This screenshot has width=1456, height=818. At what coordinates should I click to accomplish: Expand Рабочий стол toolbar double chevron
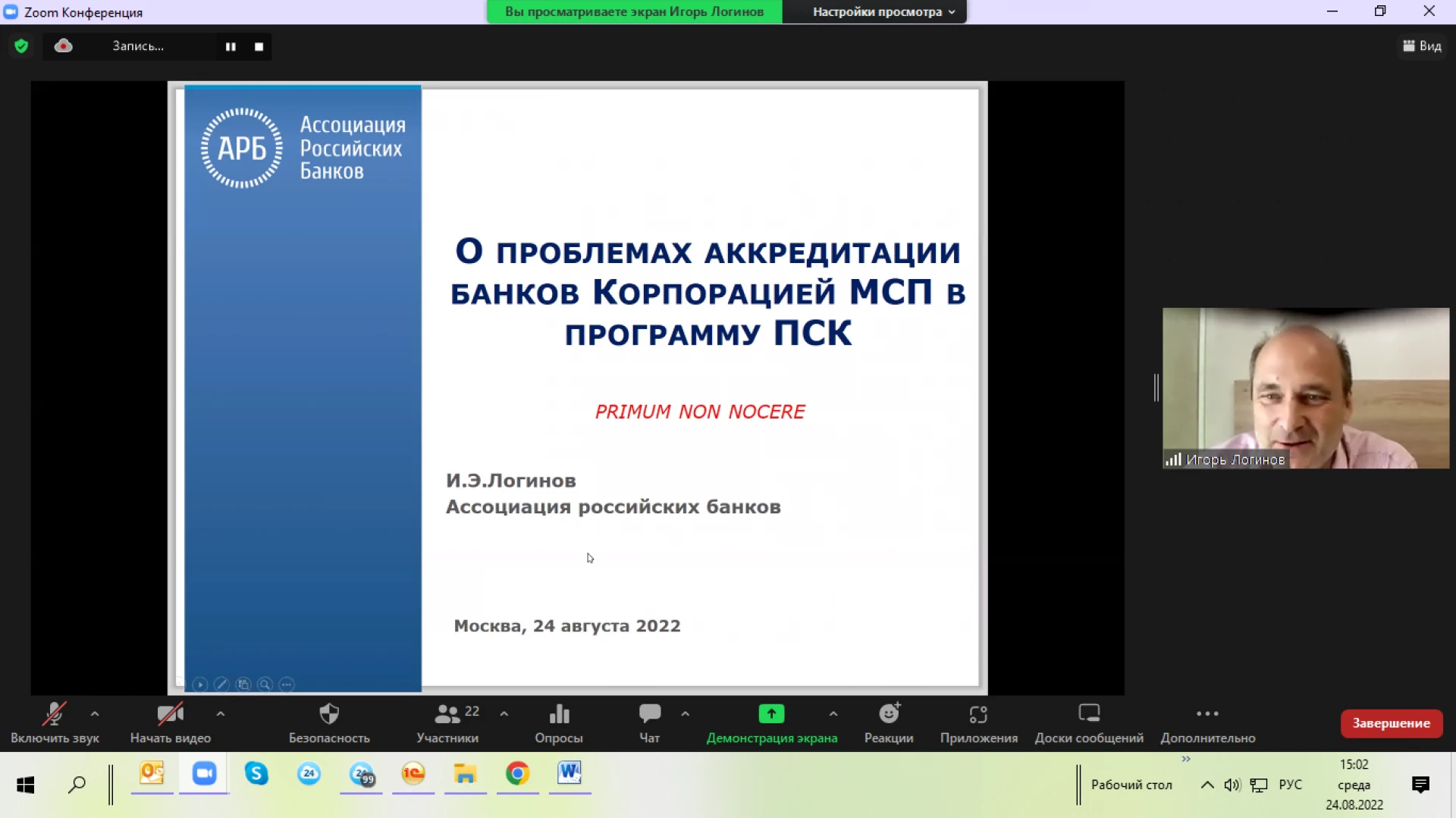(1186, 759)
